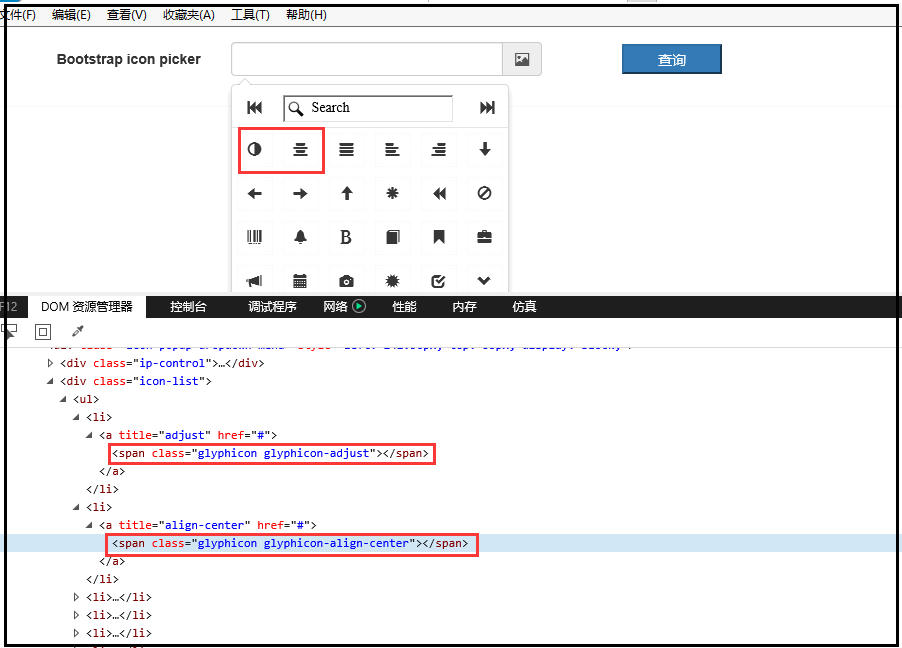Image resolution: width=902 pixels, height=648 pixels.
Task: Choose the camera icon
Action: 346,281
